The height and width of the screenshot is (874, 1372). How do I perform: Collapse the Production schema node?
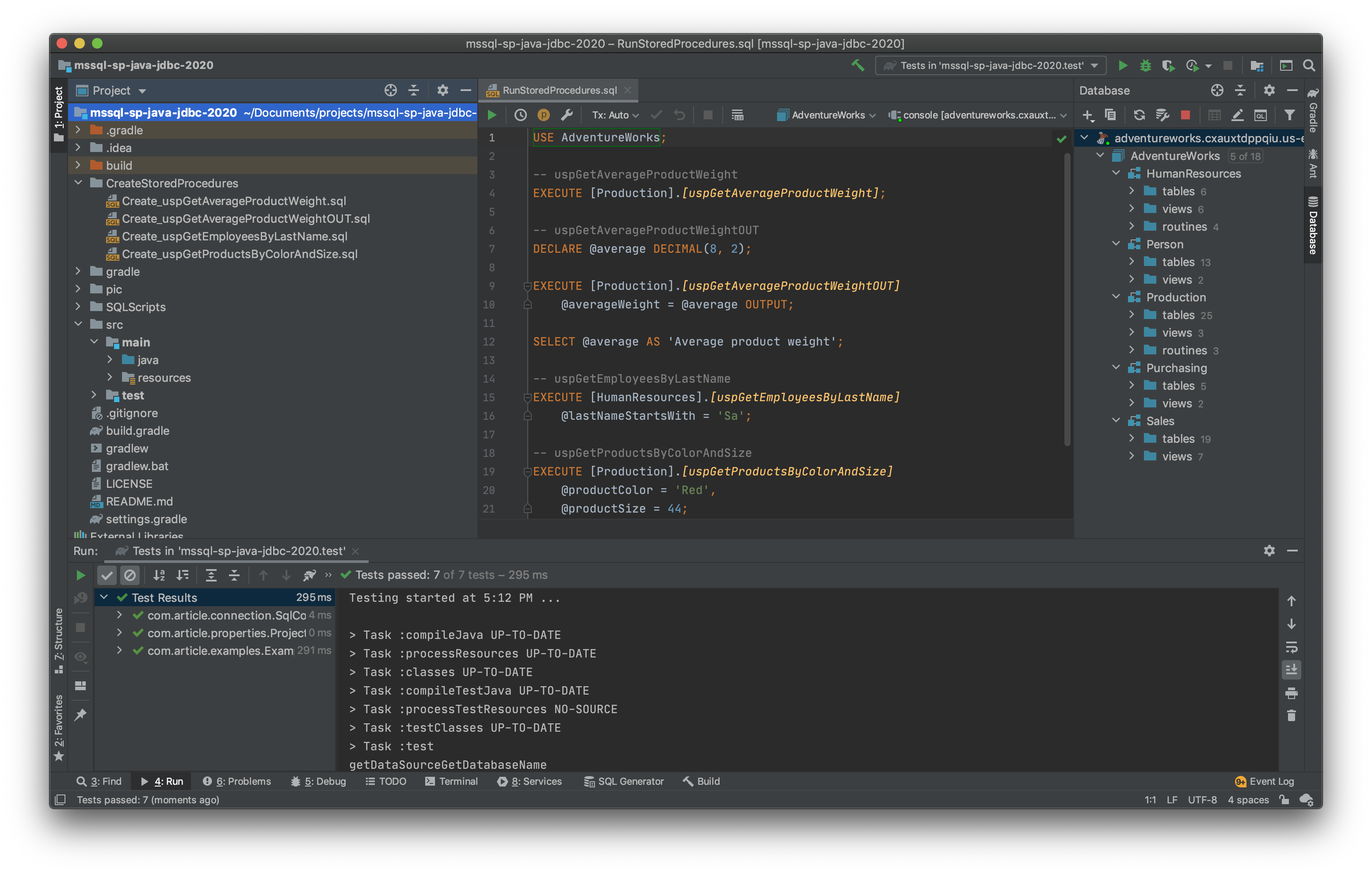(x=1116, y=297)
